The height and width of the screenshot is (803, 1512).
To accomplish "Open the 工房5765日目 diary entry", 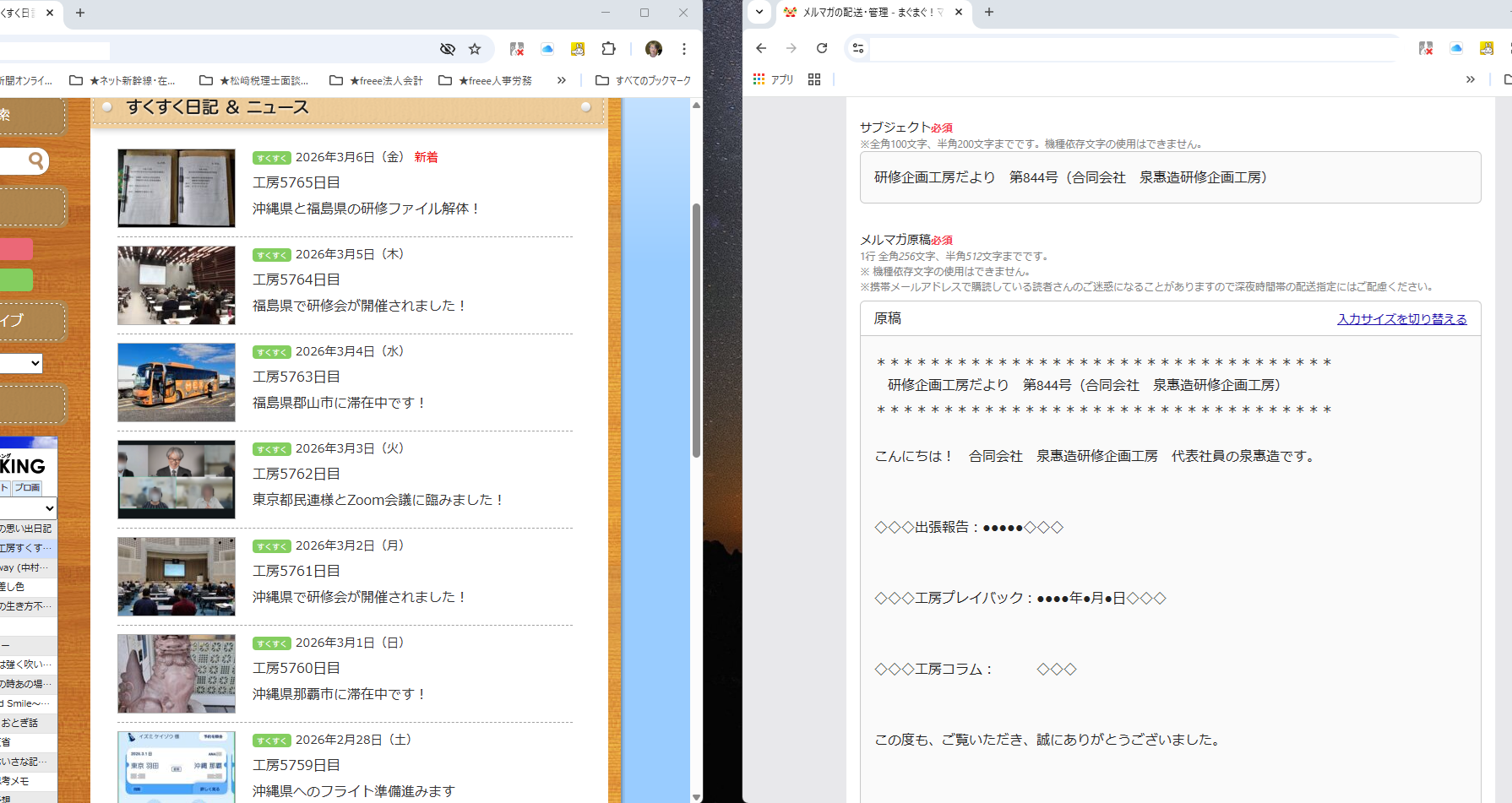I will (296, 182).
